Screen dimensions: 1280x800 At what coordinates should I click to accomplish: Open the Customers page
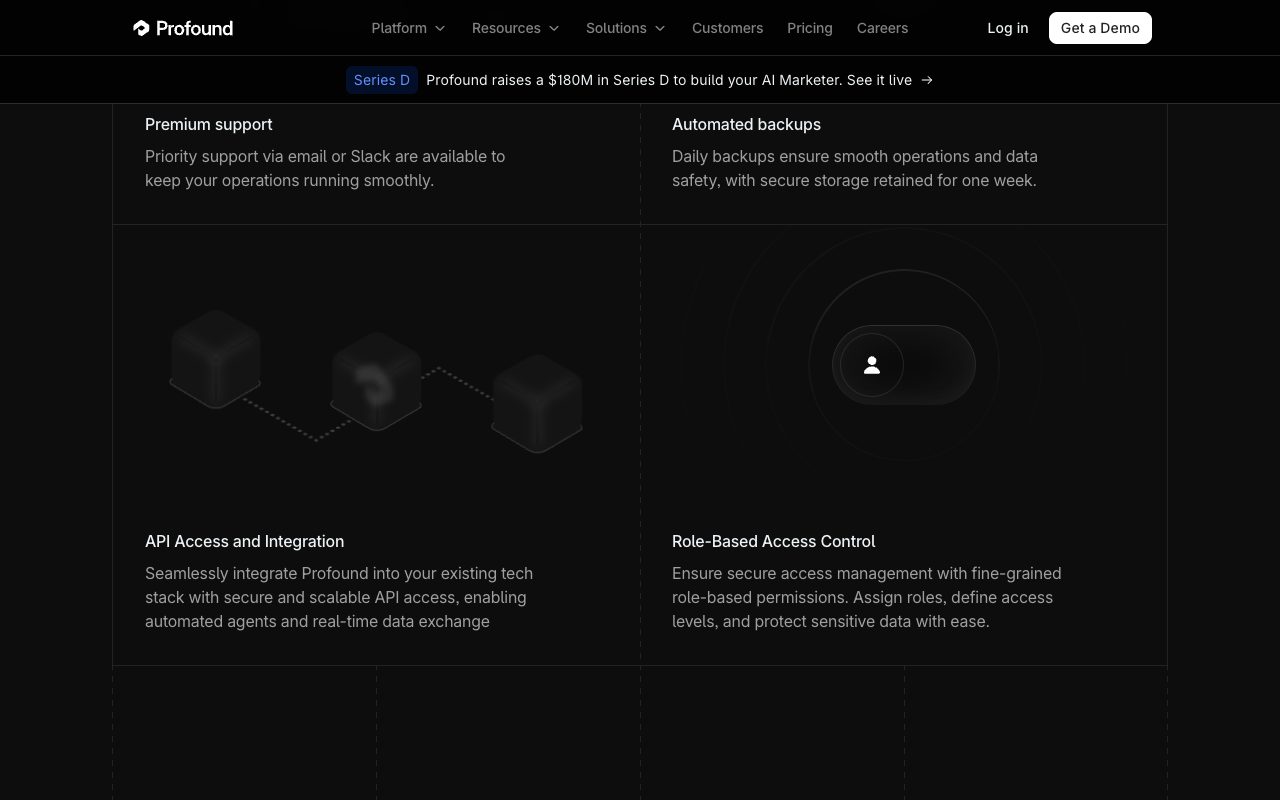pos(727,28)
